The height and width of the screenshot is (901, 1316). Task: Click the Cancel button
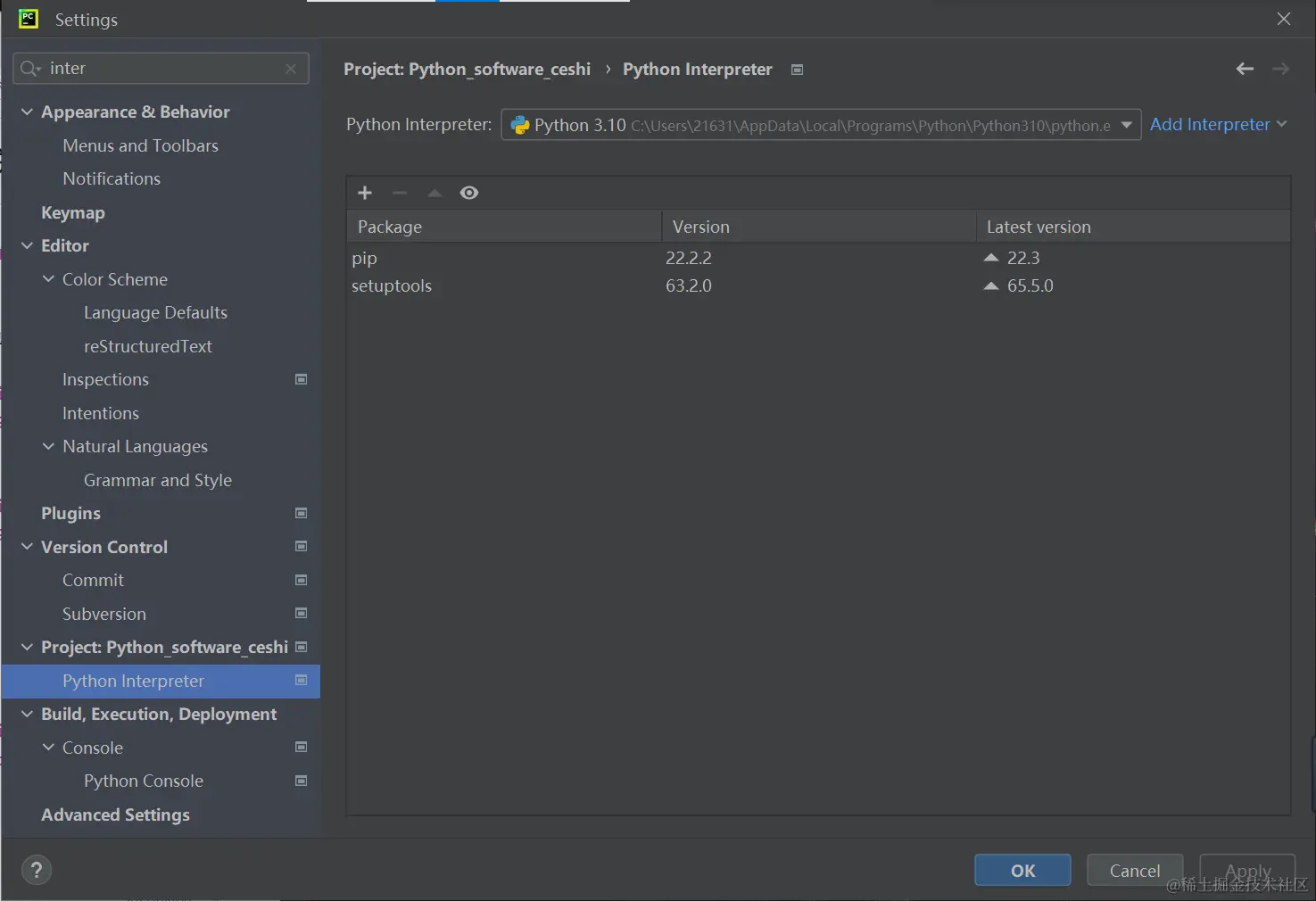point(1135,870)
